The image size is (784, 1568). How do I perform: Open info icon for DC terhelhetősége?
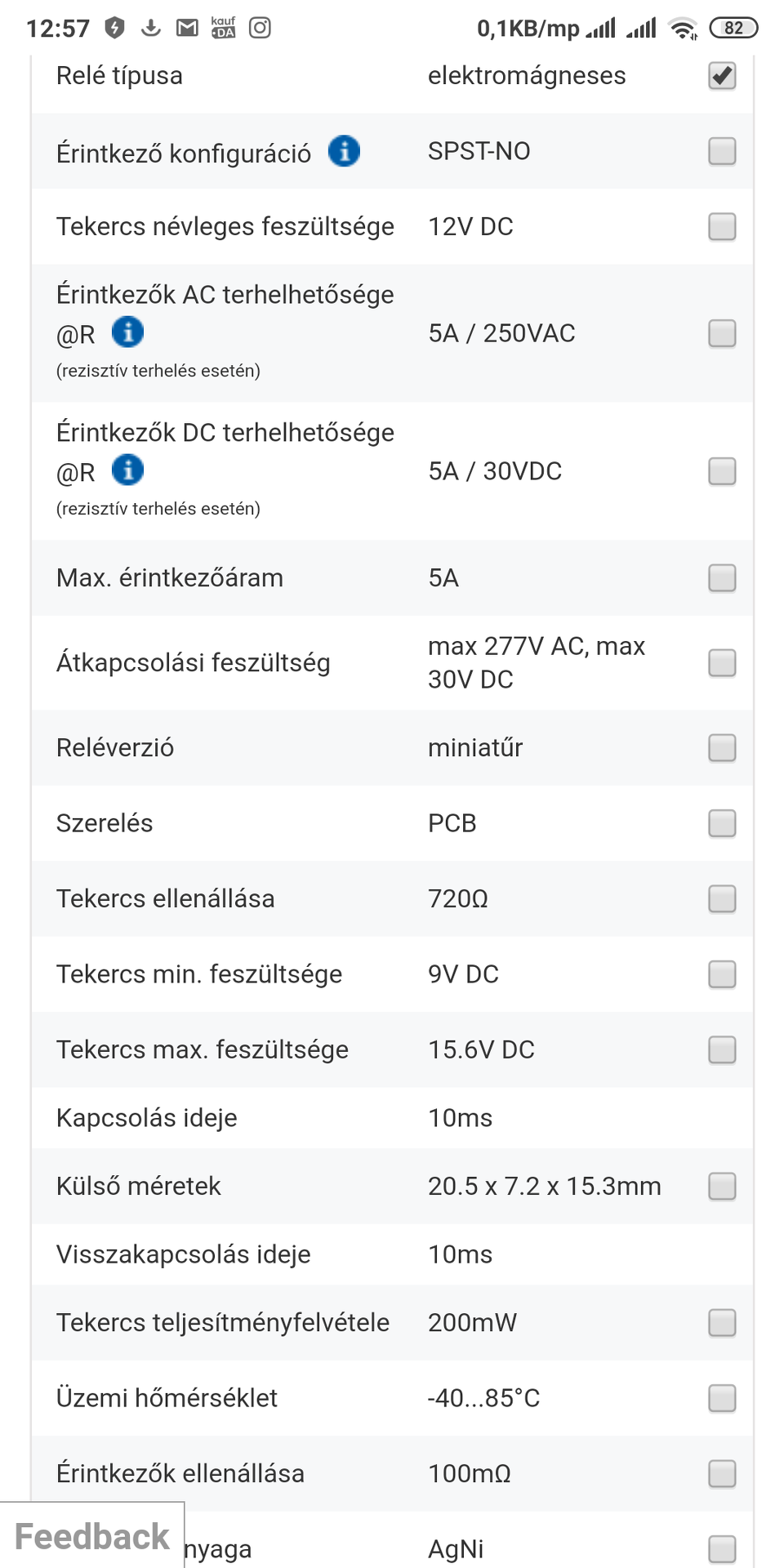pos(127,470)
